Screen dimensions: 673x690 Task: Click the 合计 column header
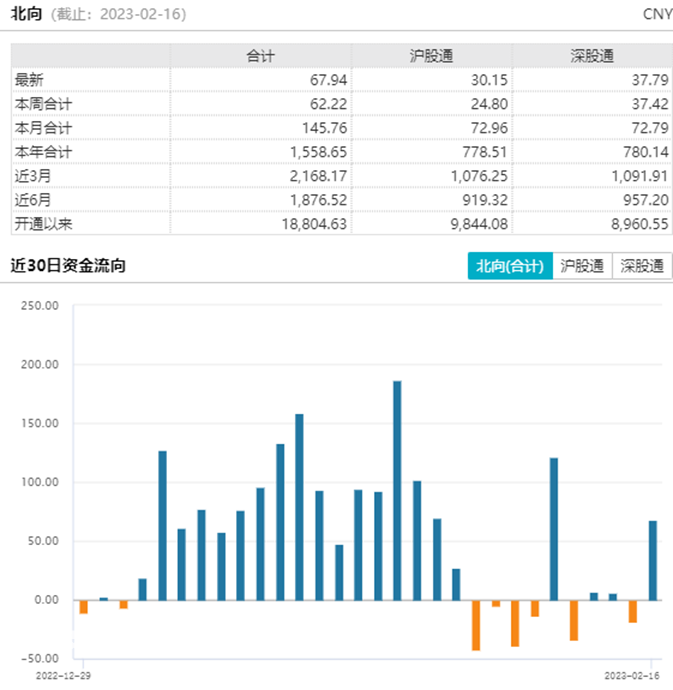coord(261,56)
